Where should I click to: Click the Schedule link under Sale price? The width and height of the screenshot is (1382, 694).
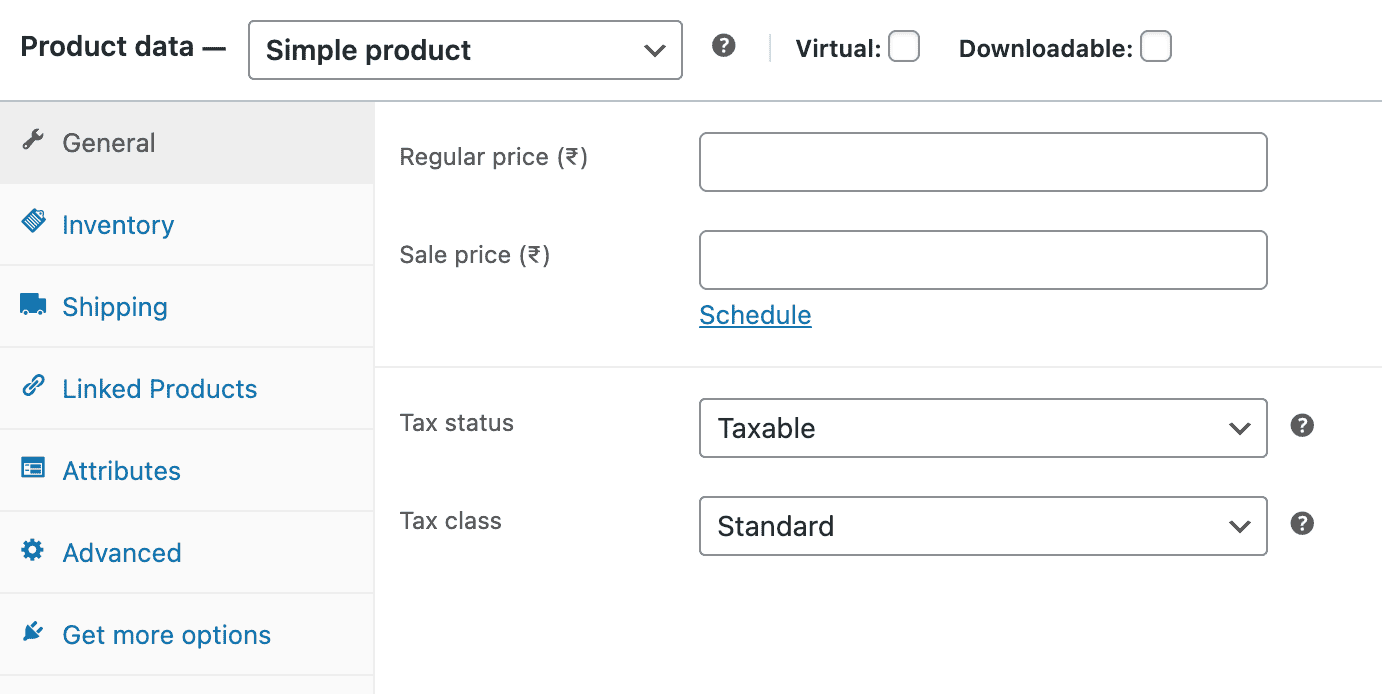click(755, 315)
